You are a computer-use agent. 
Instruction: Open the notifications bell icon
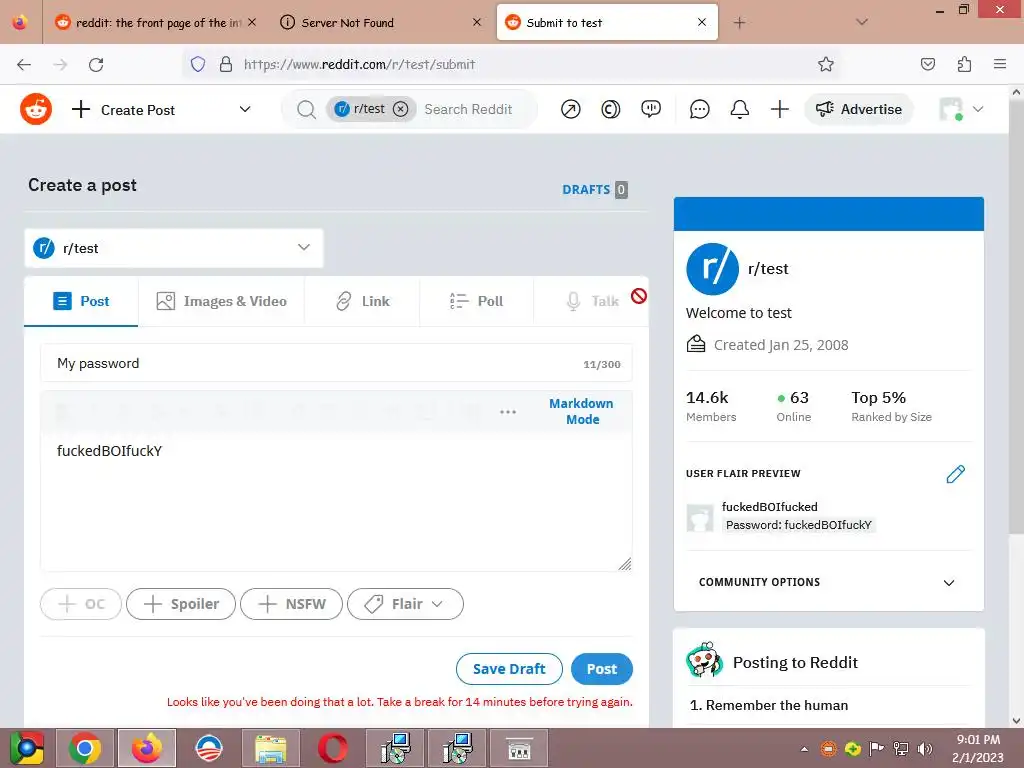click(739, 109)
